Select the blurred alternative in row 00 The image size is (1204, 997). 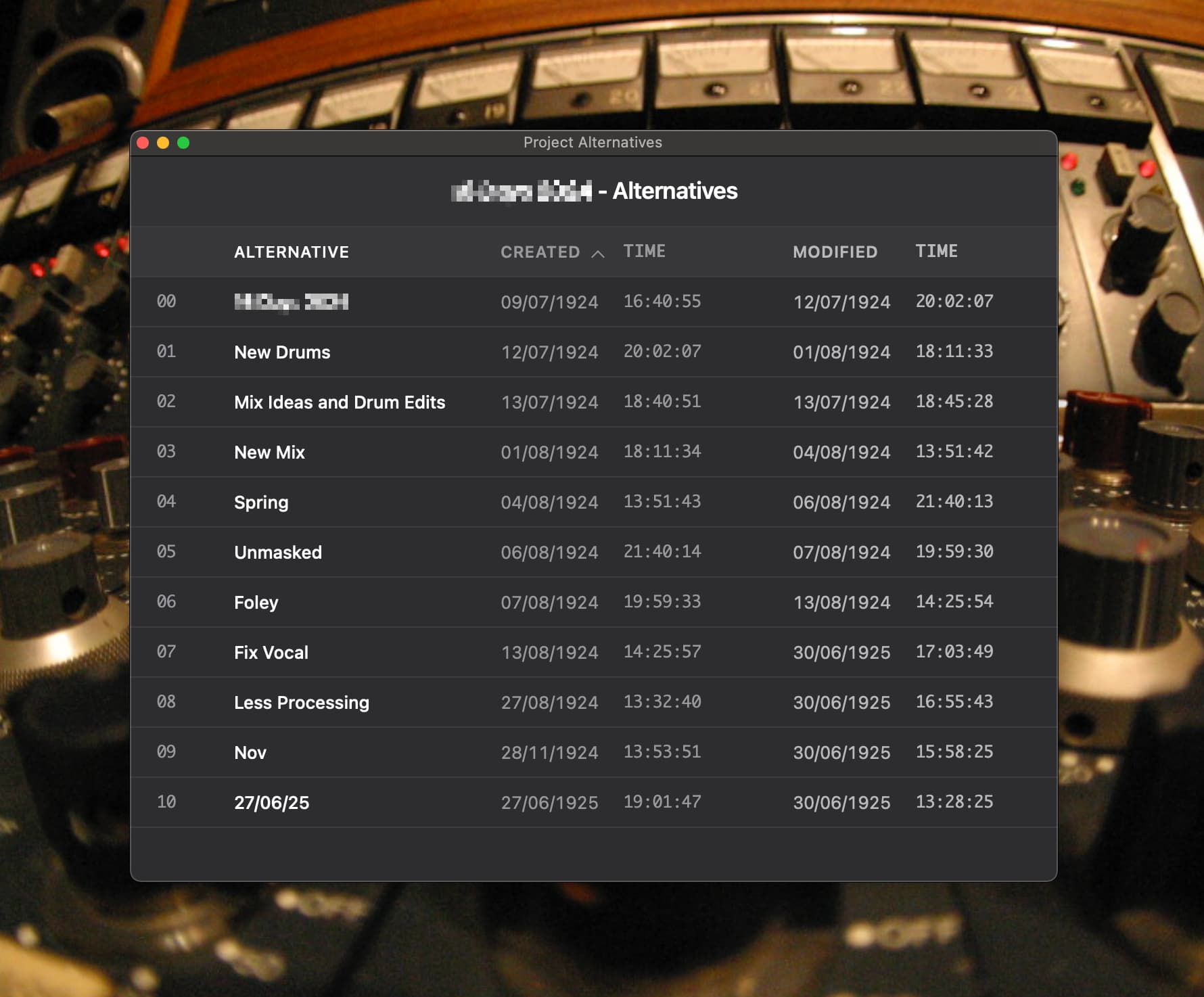pyautogui.click(x=593, y=302)
